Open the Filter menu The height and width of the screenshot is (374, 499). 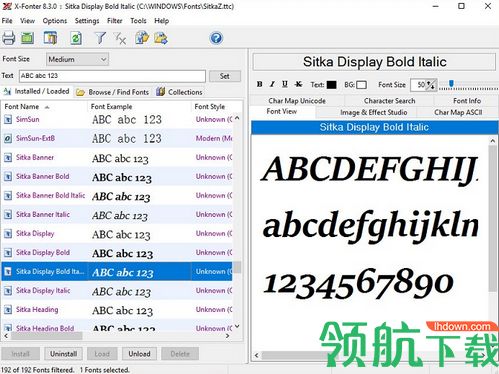[115, 21]
